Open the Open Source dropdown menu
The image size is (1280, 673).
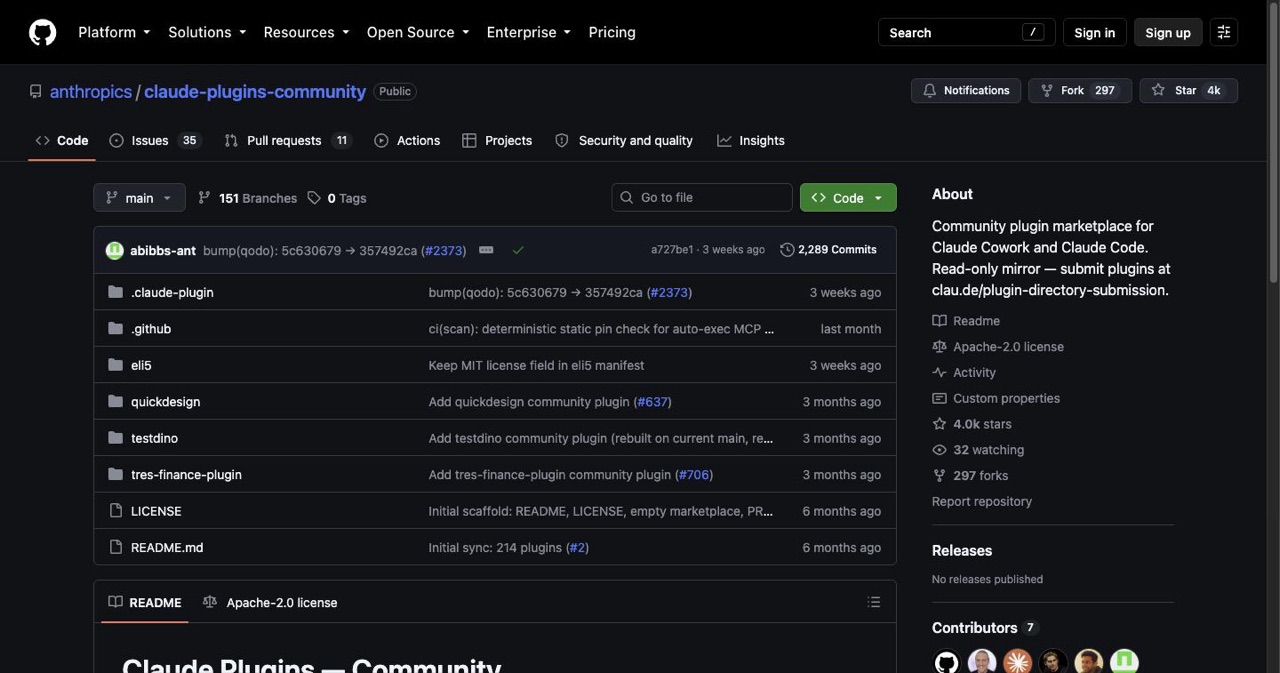[418, 32]
